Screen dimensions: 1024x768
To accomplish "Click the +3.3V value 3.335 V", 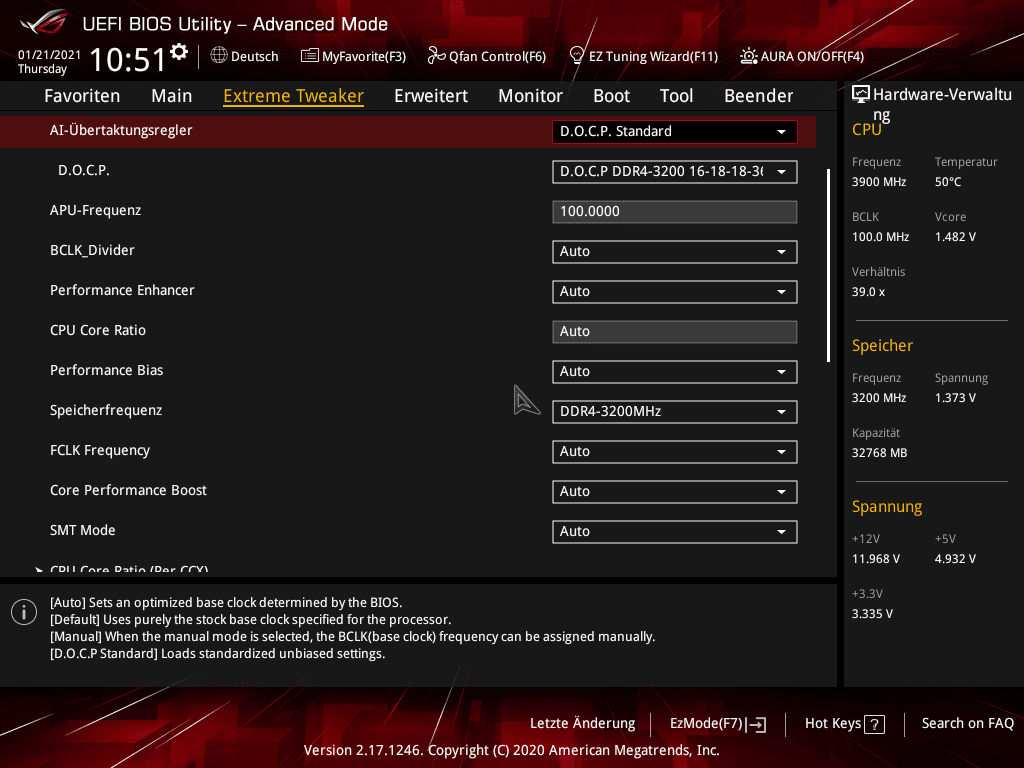I will tap(872, 614).
